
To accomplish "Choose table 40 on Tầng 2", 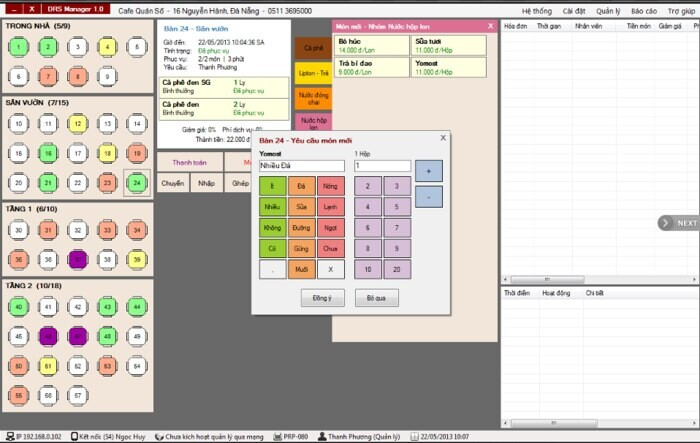I will click(x=18, y=307).
